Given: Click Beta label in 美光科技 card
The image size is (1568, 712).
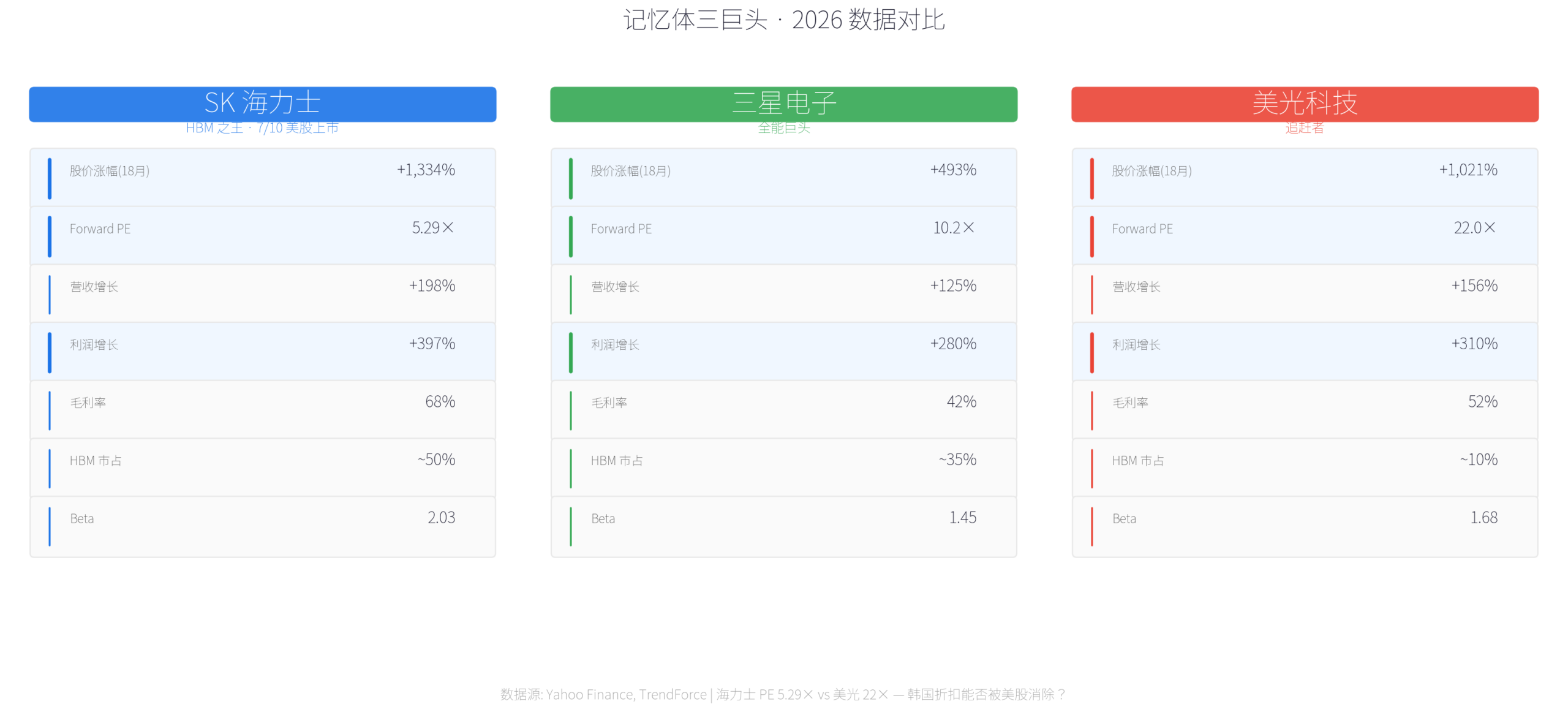Looking at the screenshot, I should pos(1124,519).
